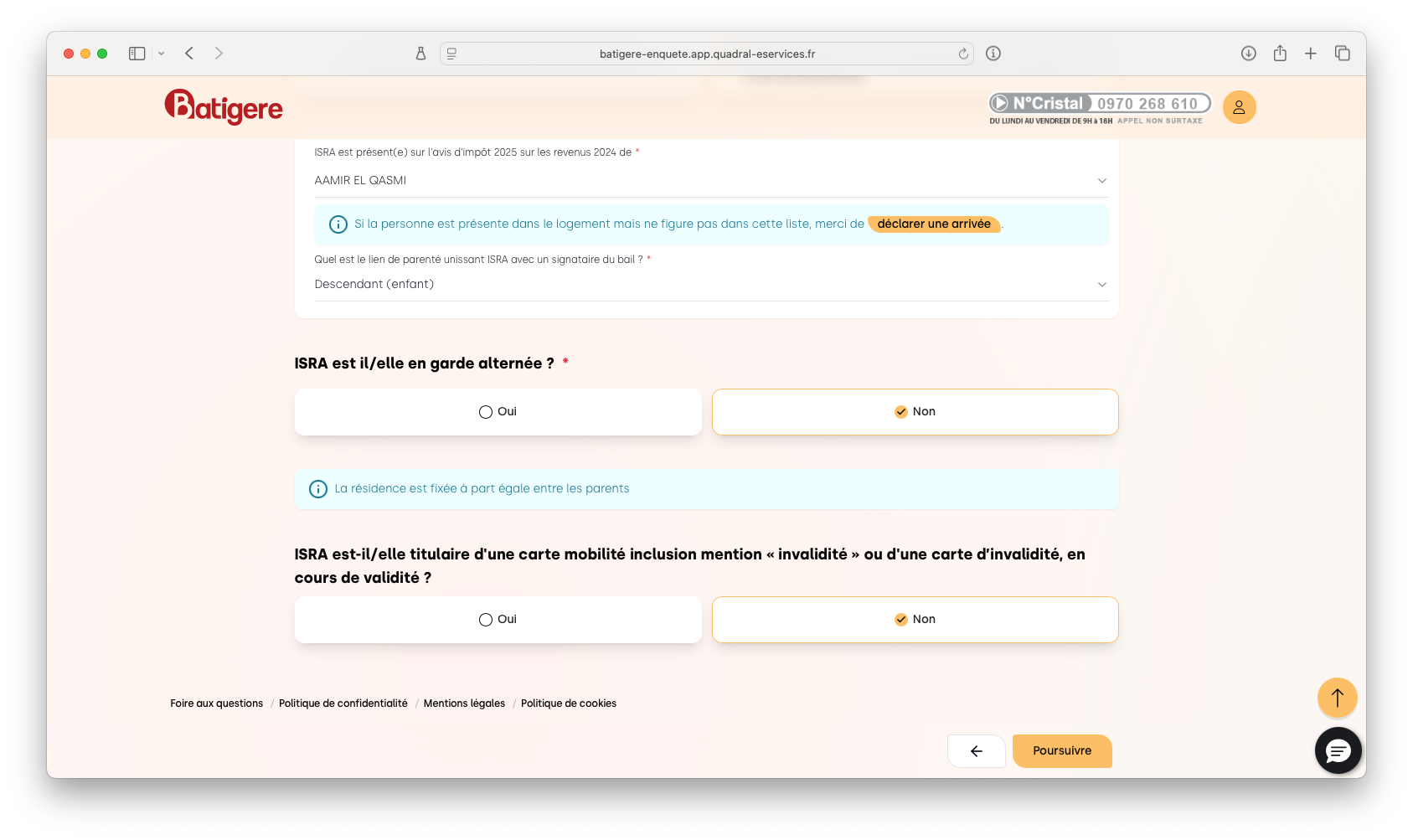Screen dimensions: 1413x840
Task: Open the chat support bubble
Action: click(1338, 750)
